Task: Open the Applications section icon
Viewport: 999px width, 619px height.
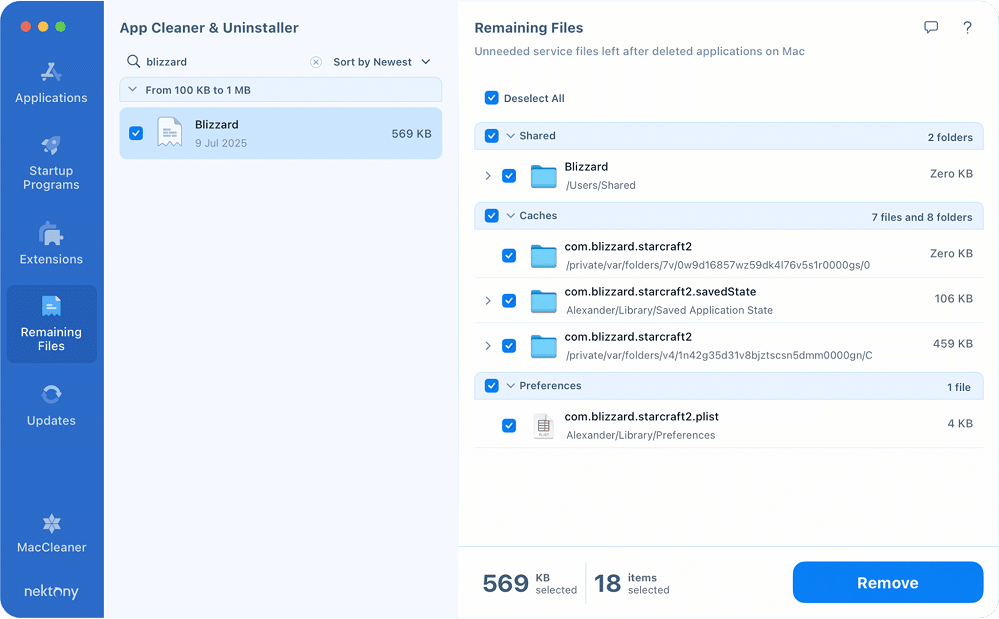Action: [51, 73]
